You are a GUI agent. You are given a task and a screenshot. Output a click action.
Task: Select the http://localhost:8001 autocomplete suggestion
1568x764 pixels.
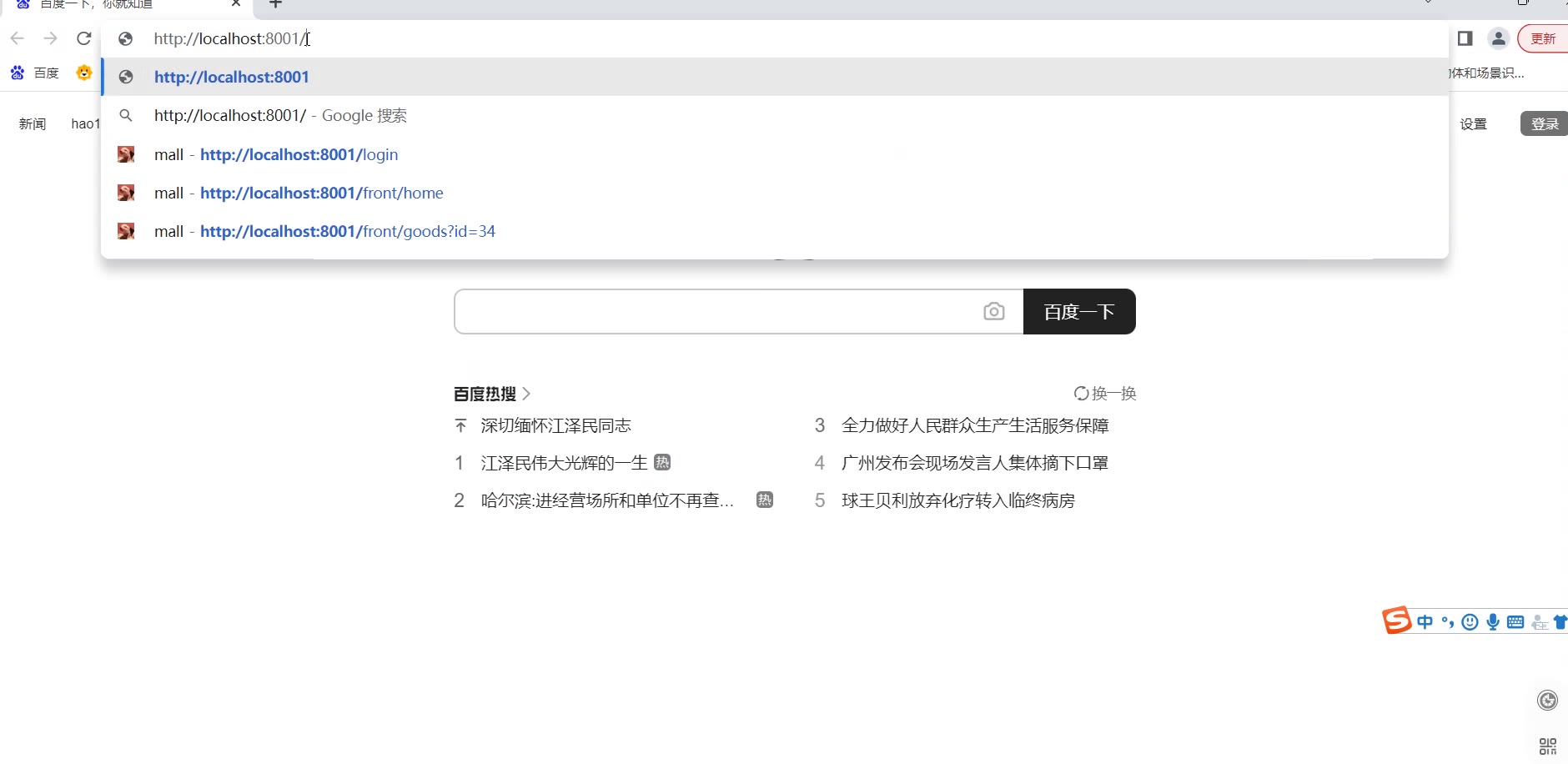point(775,77)
